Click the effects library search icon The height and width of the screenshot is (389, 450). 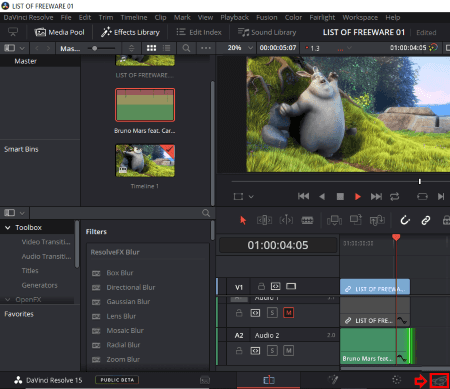[206, 213]
